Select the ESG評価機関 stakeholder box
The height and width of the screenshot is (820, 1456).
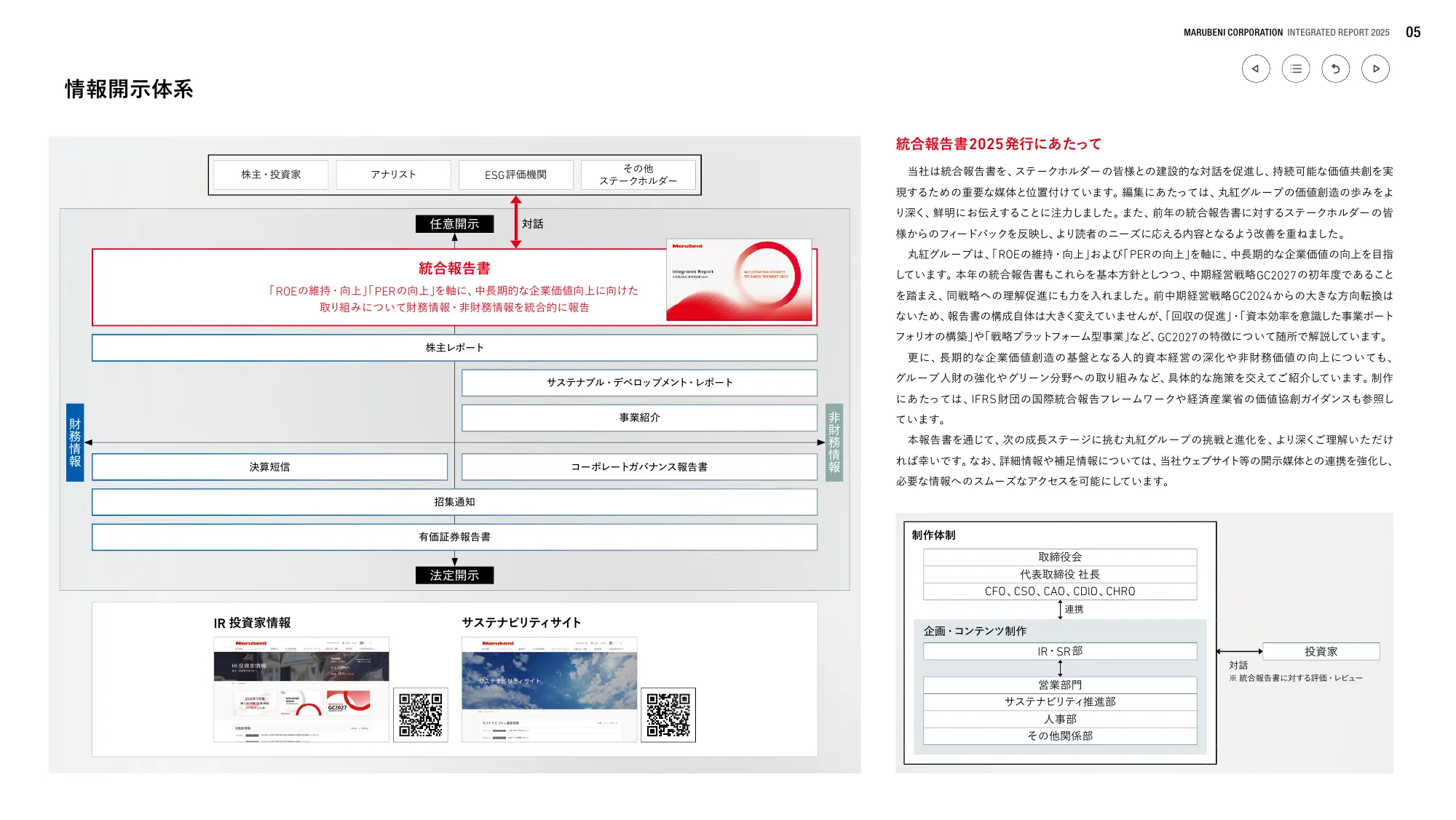(x=516, y=174)
